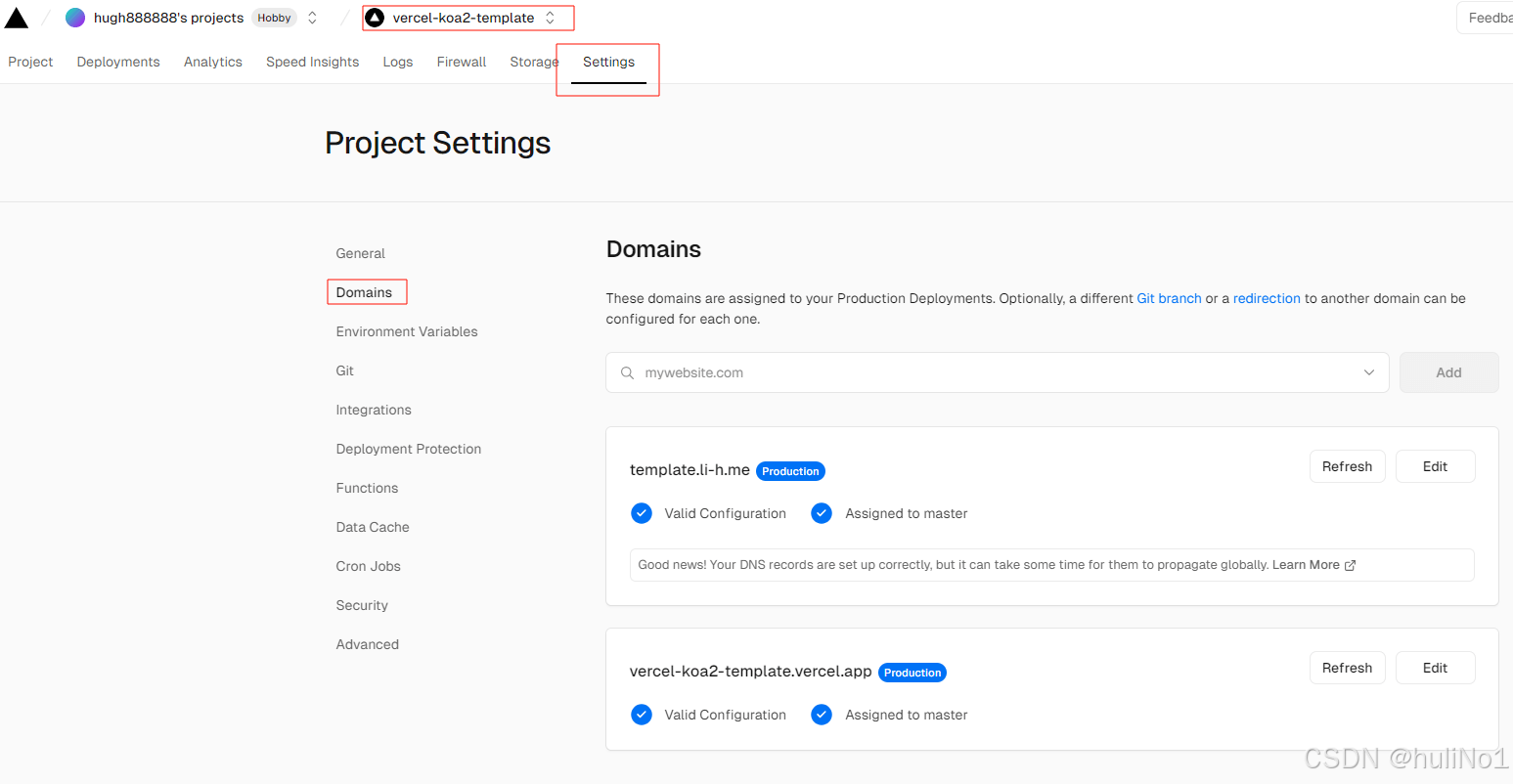1513x784 pixels.
Task: Click Valid Configuration checkmark for vercel-koa2-template.vercel.app
Action: (642, 715)
